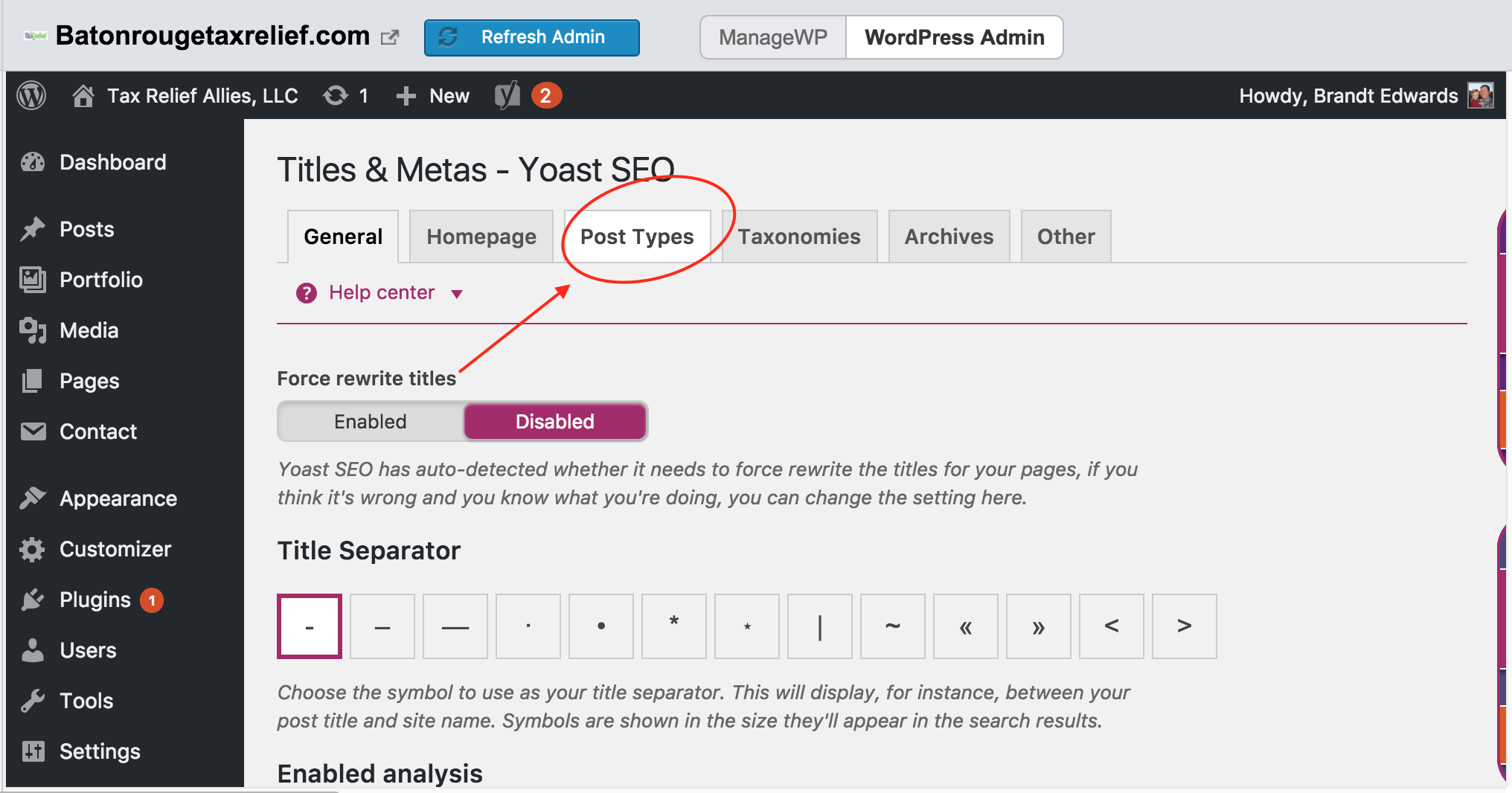Click the Settings sliders icon
Image resolution: width=1512 pixels, height=793 pixels.
point(33,751)
